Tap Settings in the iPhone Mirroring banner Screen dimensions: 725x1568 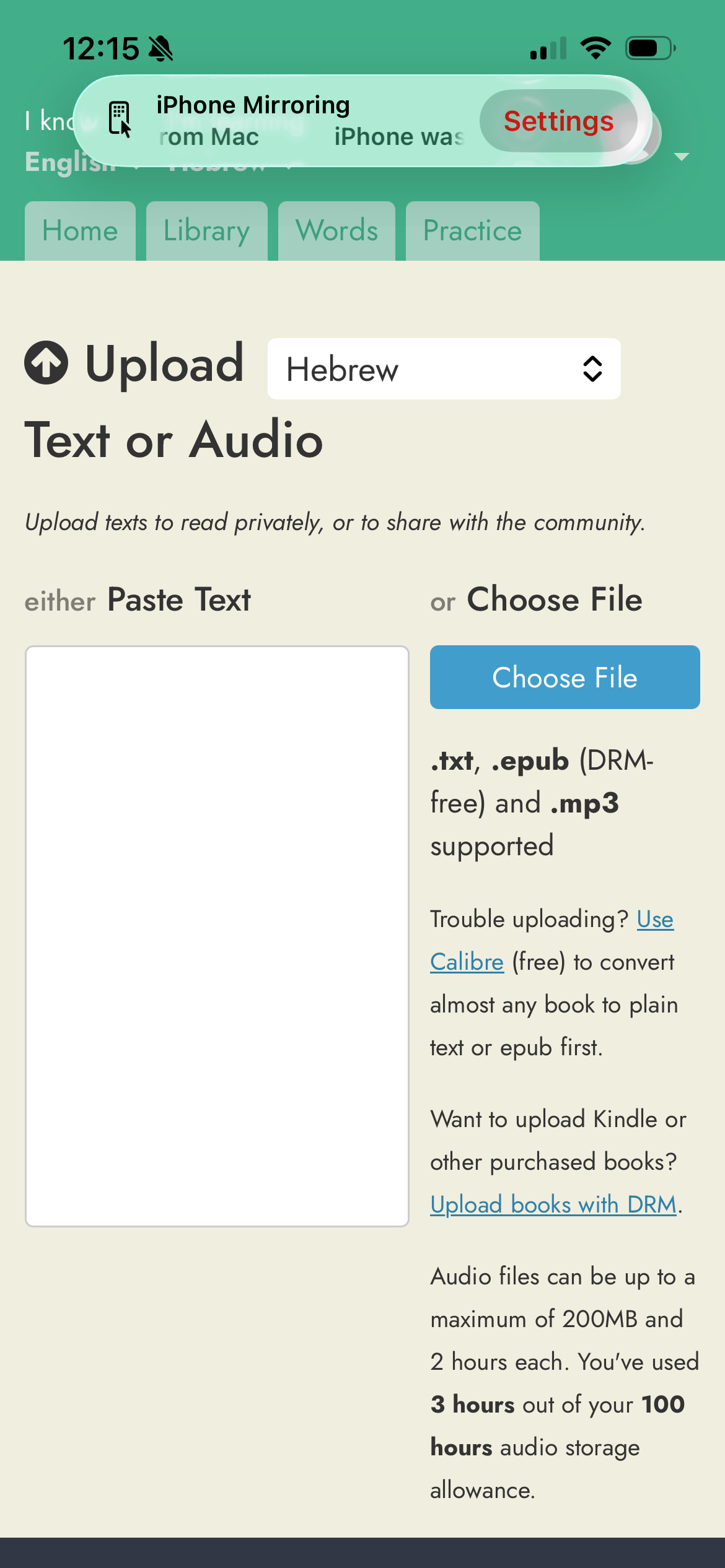(558, 121)
